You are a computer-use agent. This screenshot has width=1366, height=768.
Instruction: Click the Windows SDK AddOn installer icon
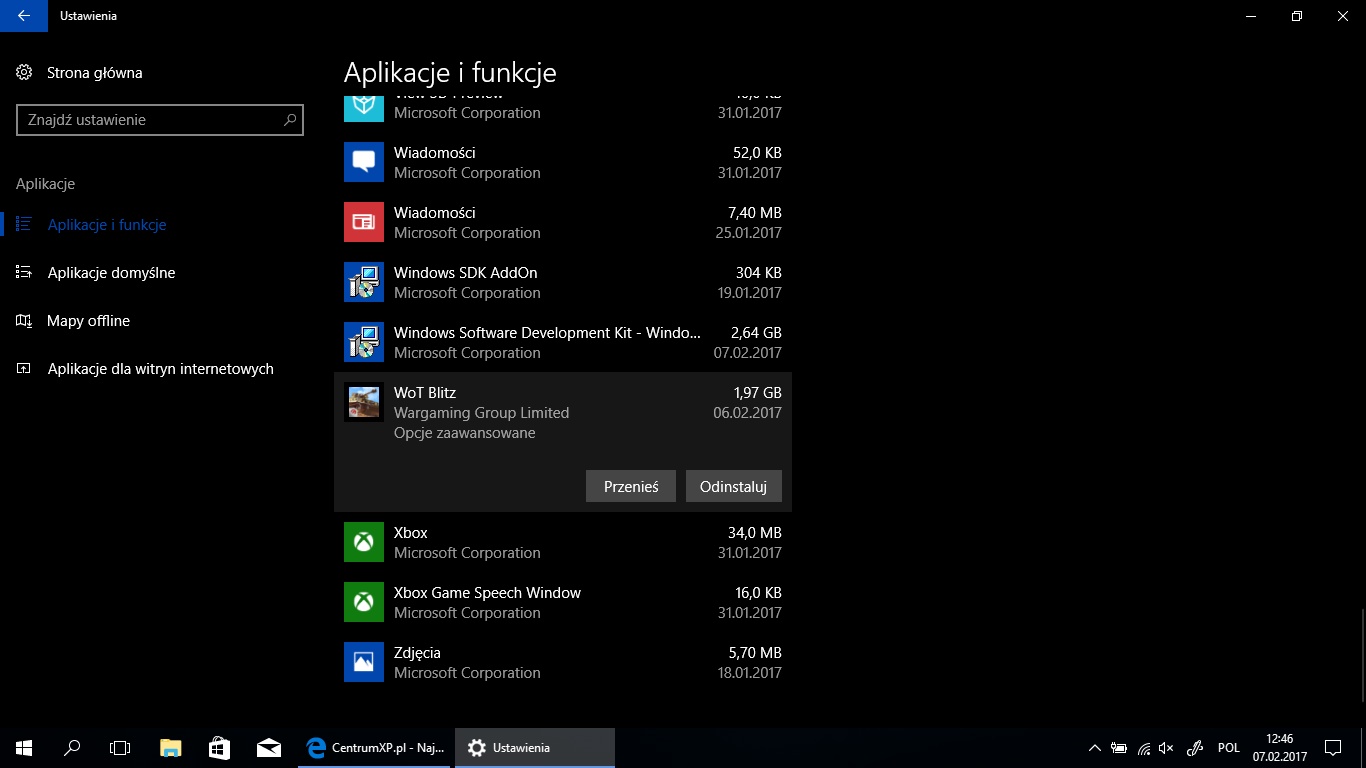(x=364, y=282)
